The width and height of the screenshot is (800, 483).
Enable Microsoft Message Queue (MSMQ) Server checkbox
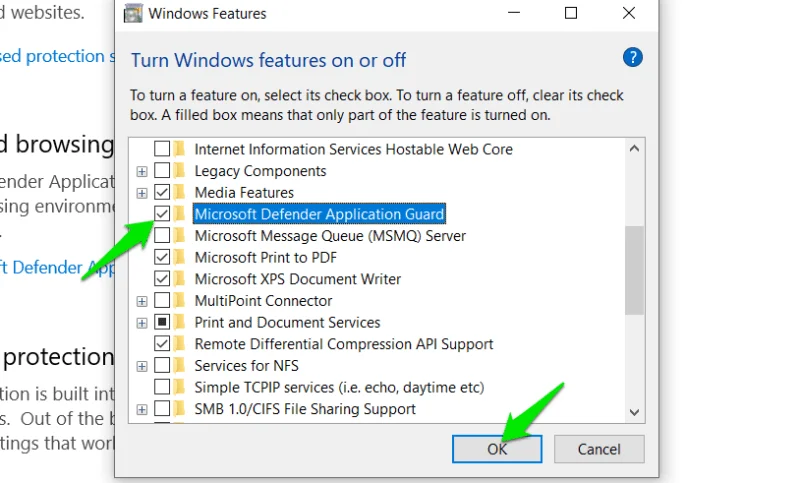162,236
